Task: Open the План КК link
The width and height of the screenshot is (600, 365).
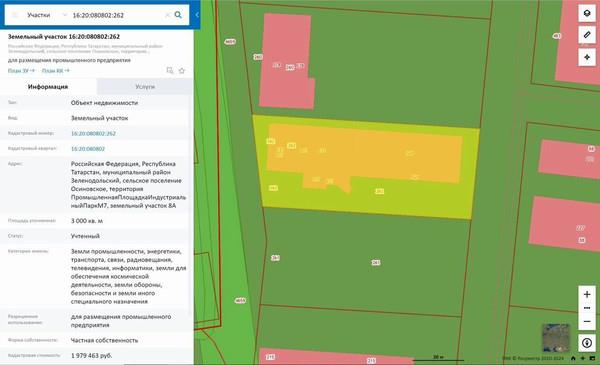Action: 55,71
